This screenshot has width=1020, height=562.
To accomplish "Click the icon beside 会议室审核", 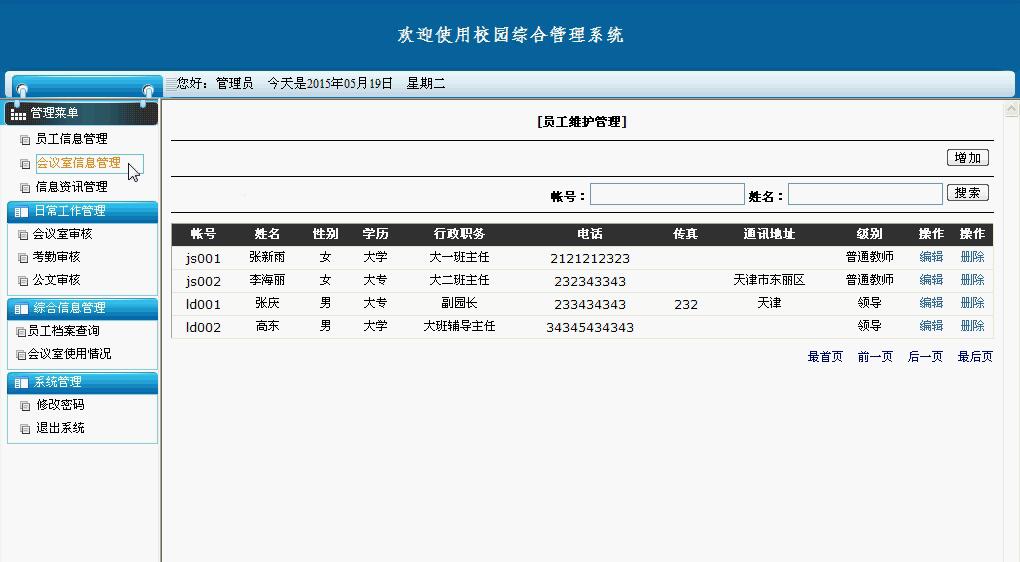I will coord(23,235).
